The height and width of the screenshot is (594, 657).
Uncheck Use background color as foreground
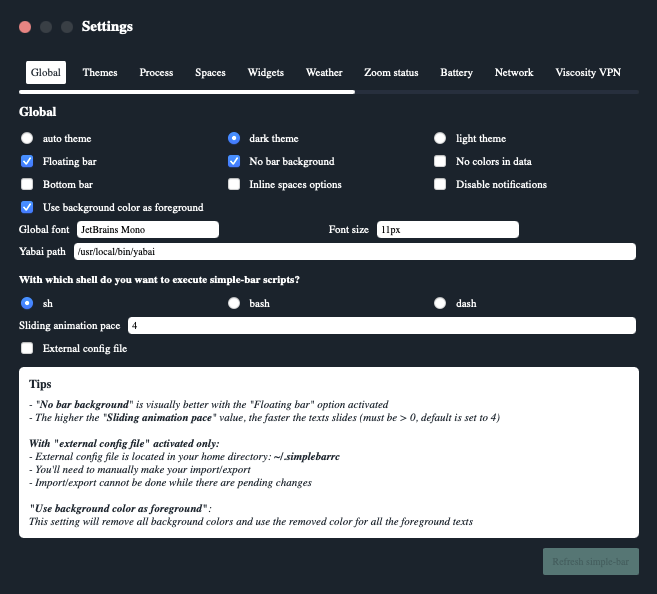pos(27,207)
